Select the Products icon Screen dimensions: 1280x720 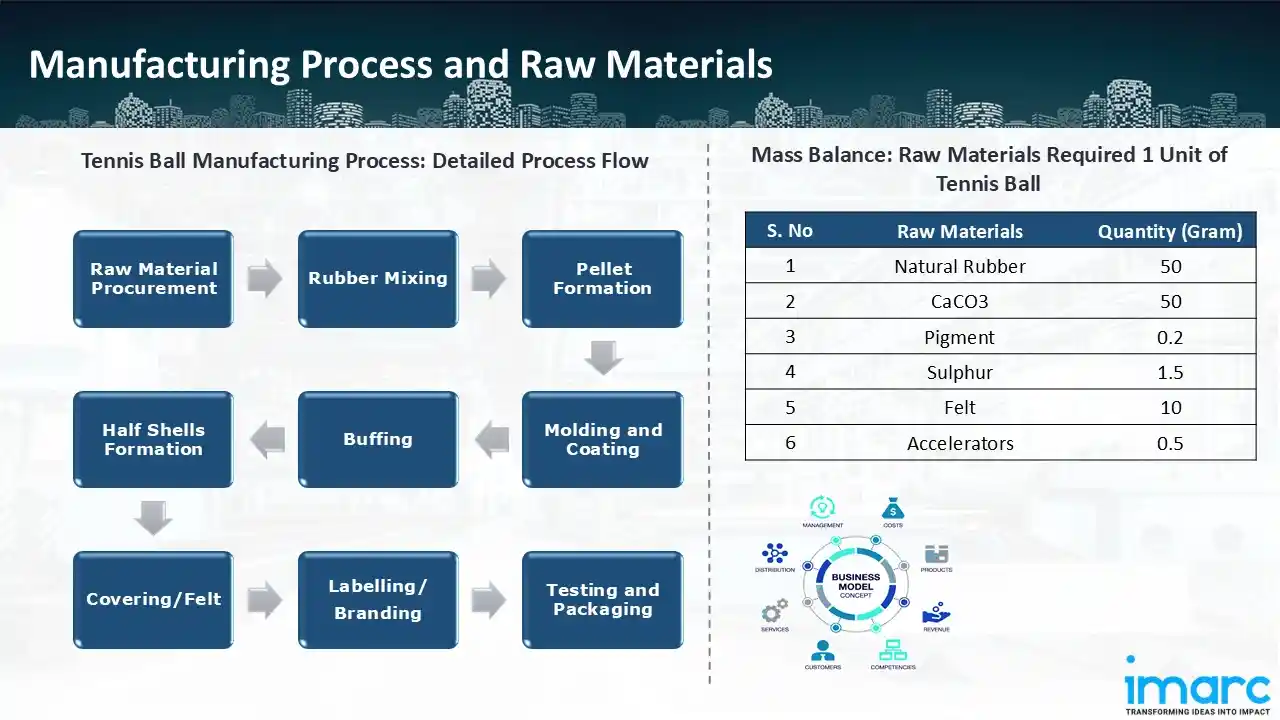(936, 554)
